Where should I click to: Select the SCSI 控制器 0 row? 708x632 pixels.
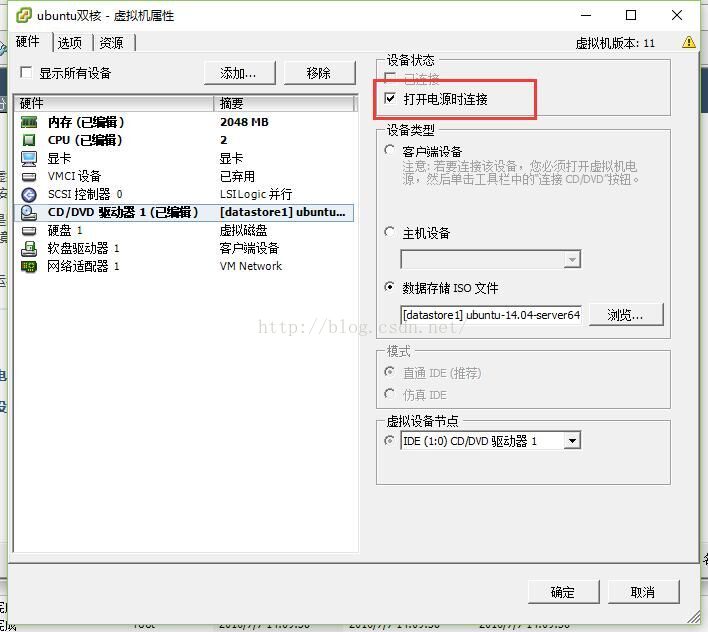coord(184,195)
